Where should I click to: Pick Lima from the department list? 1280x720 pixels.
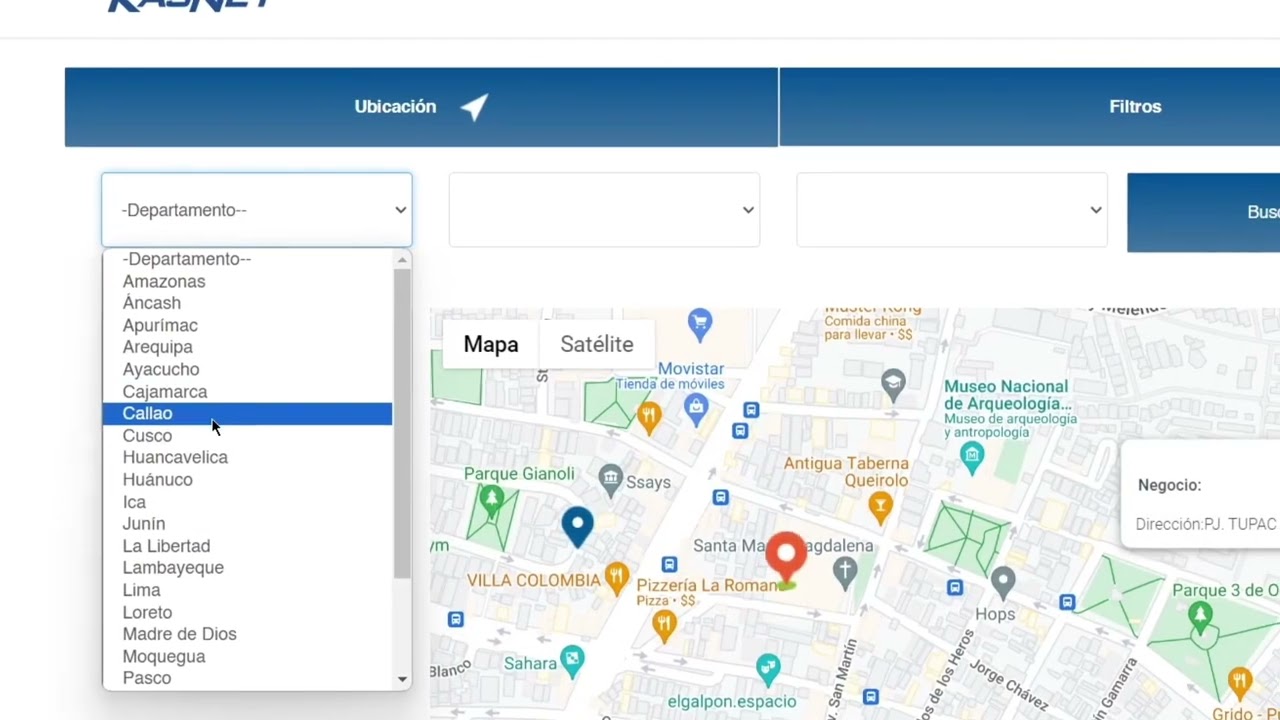[x=247, y=589]
